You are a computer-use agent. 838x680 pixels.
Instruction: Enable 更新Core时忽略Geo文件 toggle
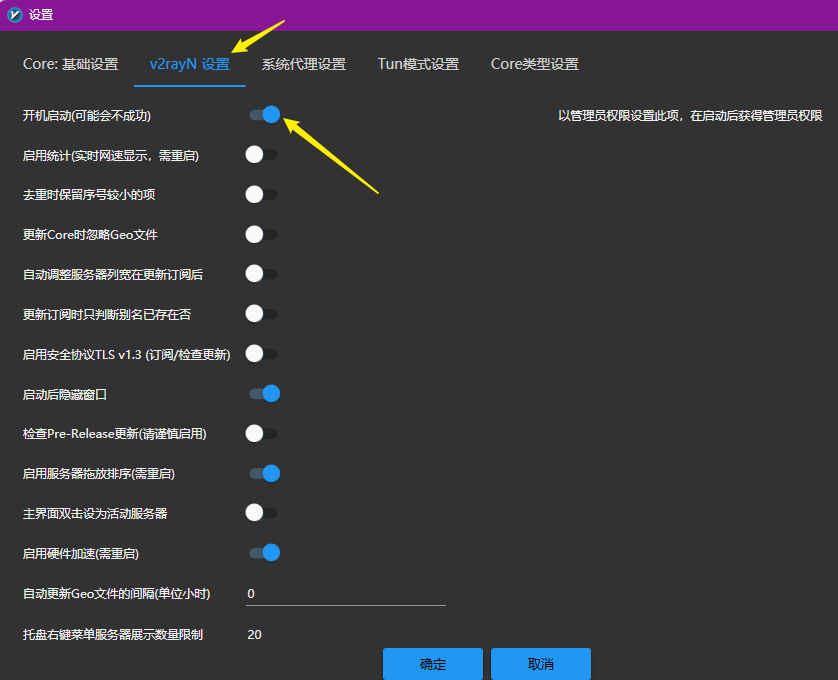click(x=262, y=235)
